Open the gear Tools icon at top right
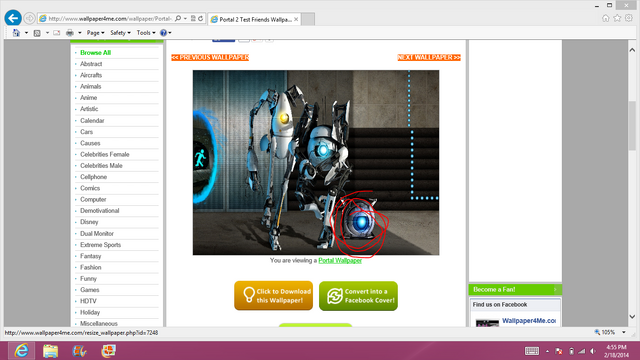Image resolution: width=640 pixels, height=360 pixels. [x=629, y=18]
